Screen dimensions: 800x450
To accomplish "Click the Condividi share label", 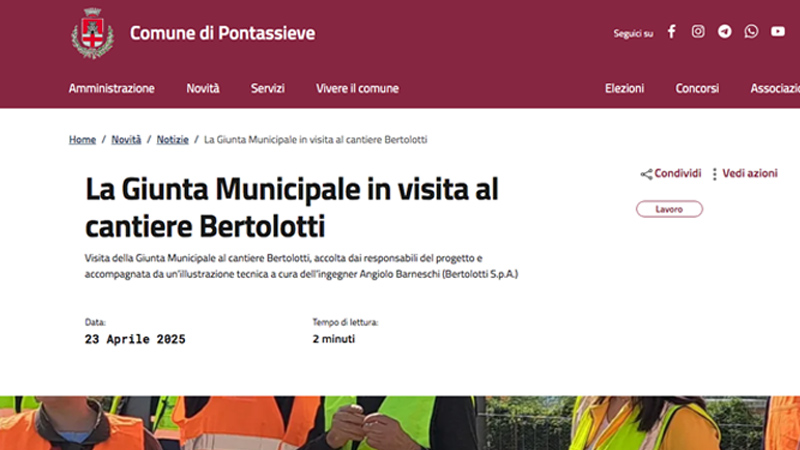I will [x=678, y=173].
